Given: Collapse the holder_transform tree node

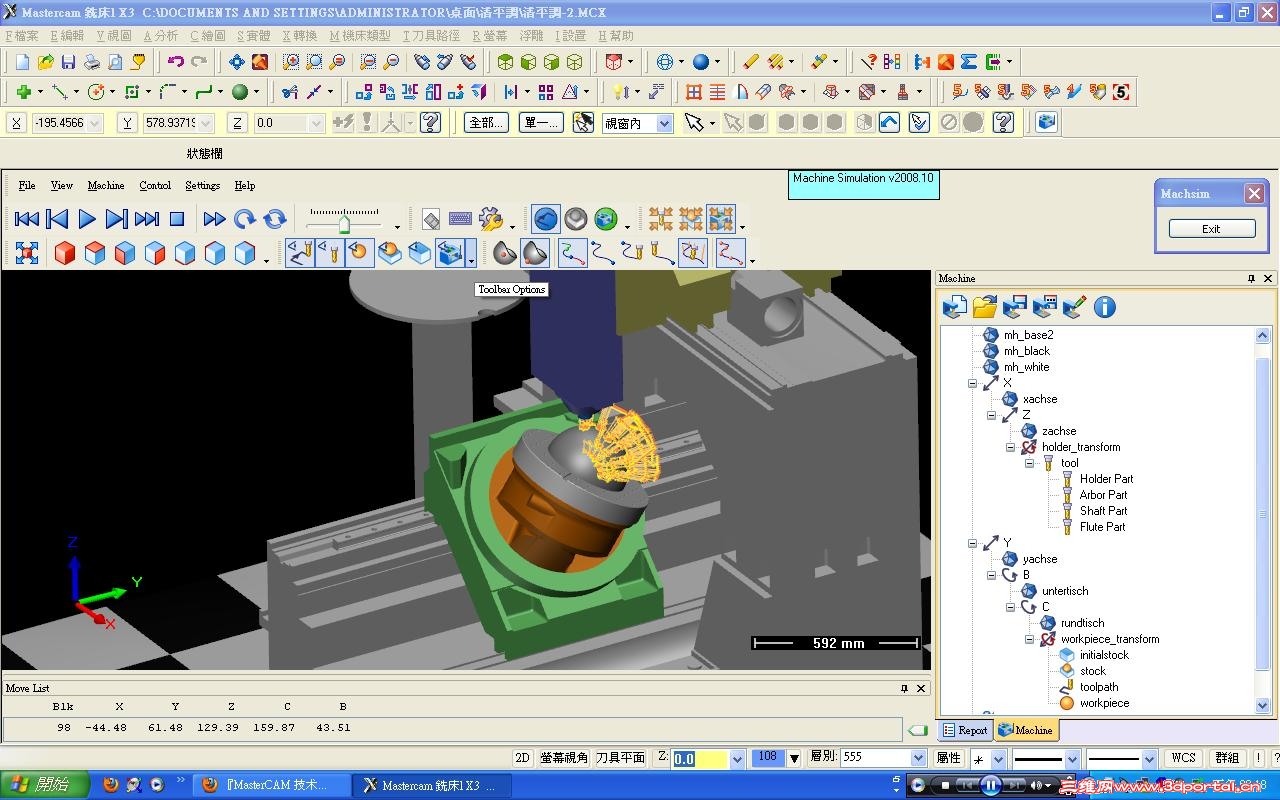Looking at the screenshot, I should 1010,447.
